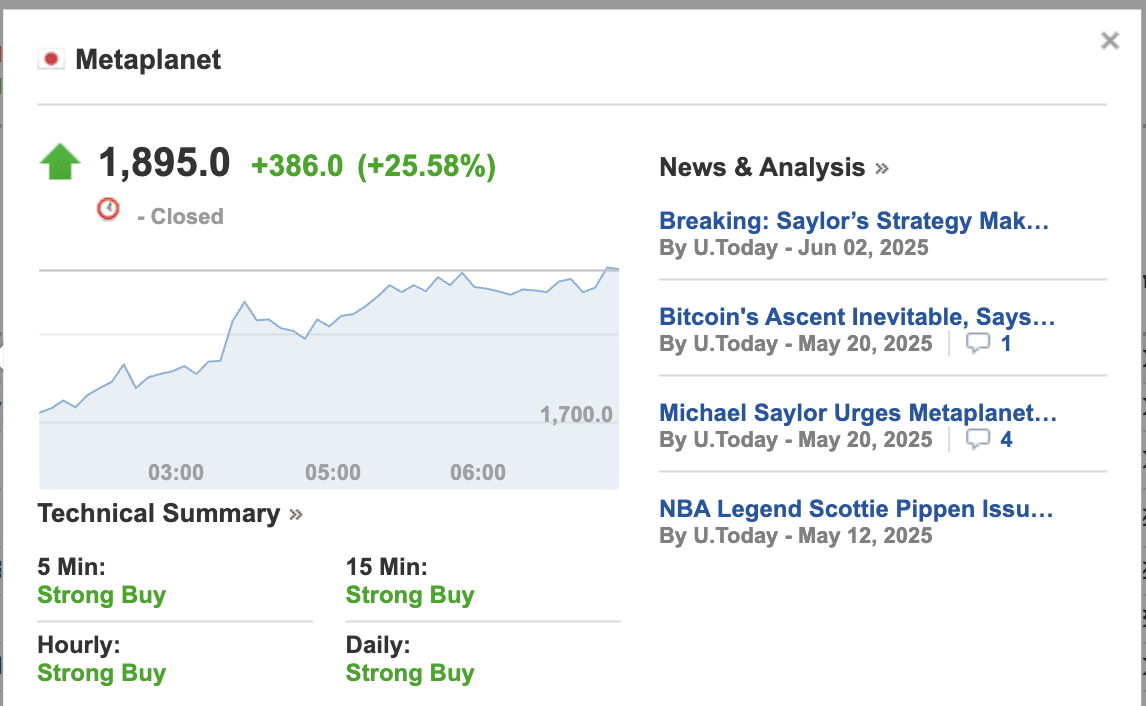Close the Metaplanet popup
This screenshot has height=706, width=1146.
(1109, 41)
